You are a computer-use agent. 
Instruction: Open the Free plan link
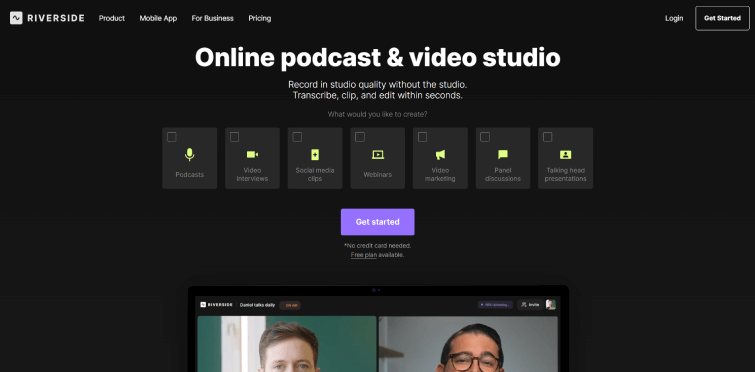point(364,255)
